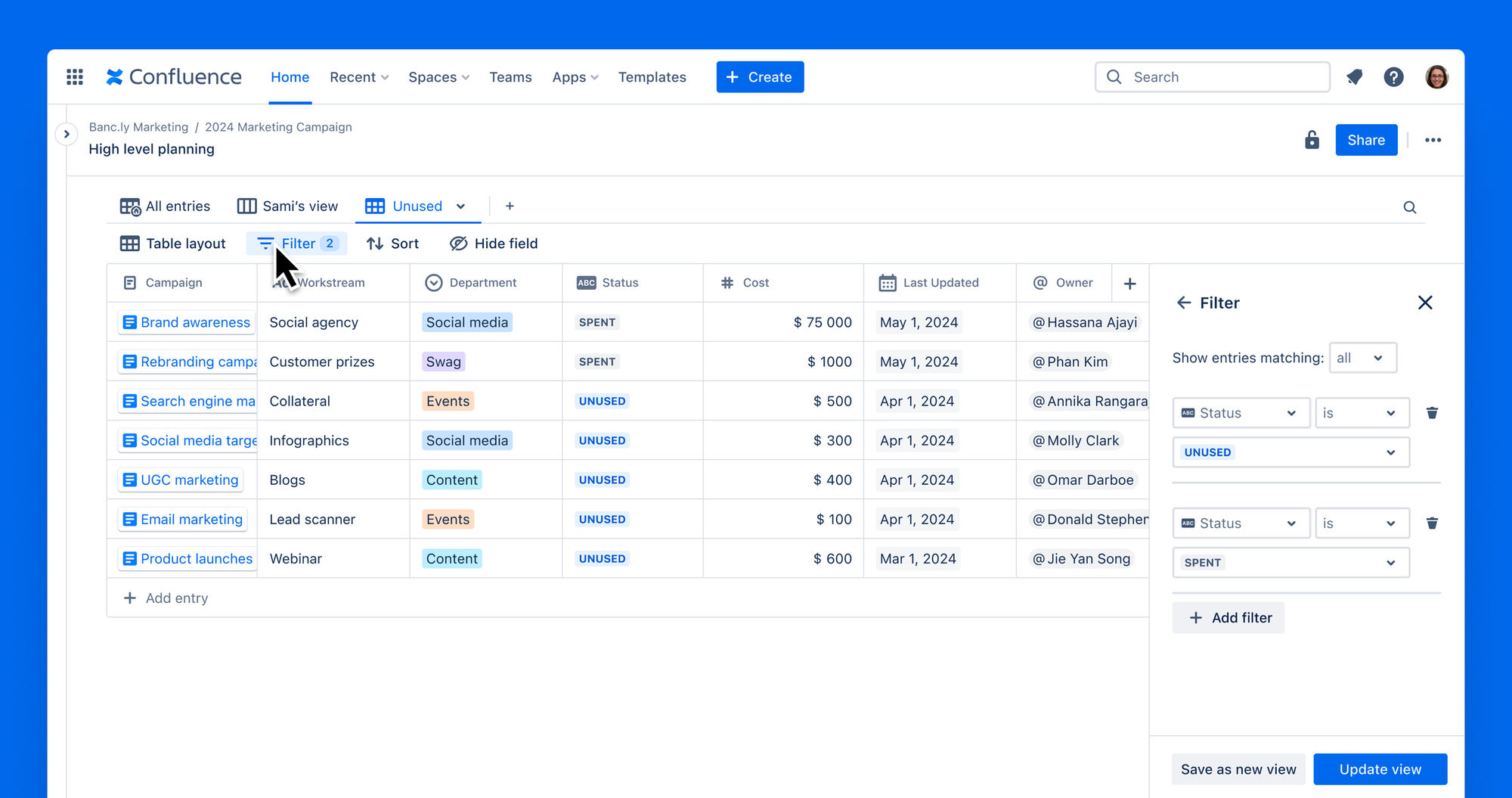
Task: Expand the left sidebar chevron
Action: pyautogui.click(x=67, y=135)
